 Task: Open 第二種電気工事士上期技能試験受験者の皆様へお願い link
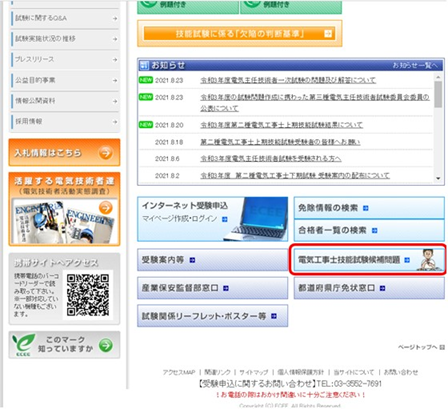(280, 142)
